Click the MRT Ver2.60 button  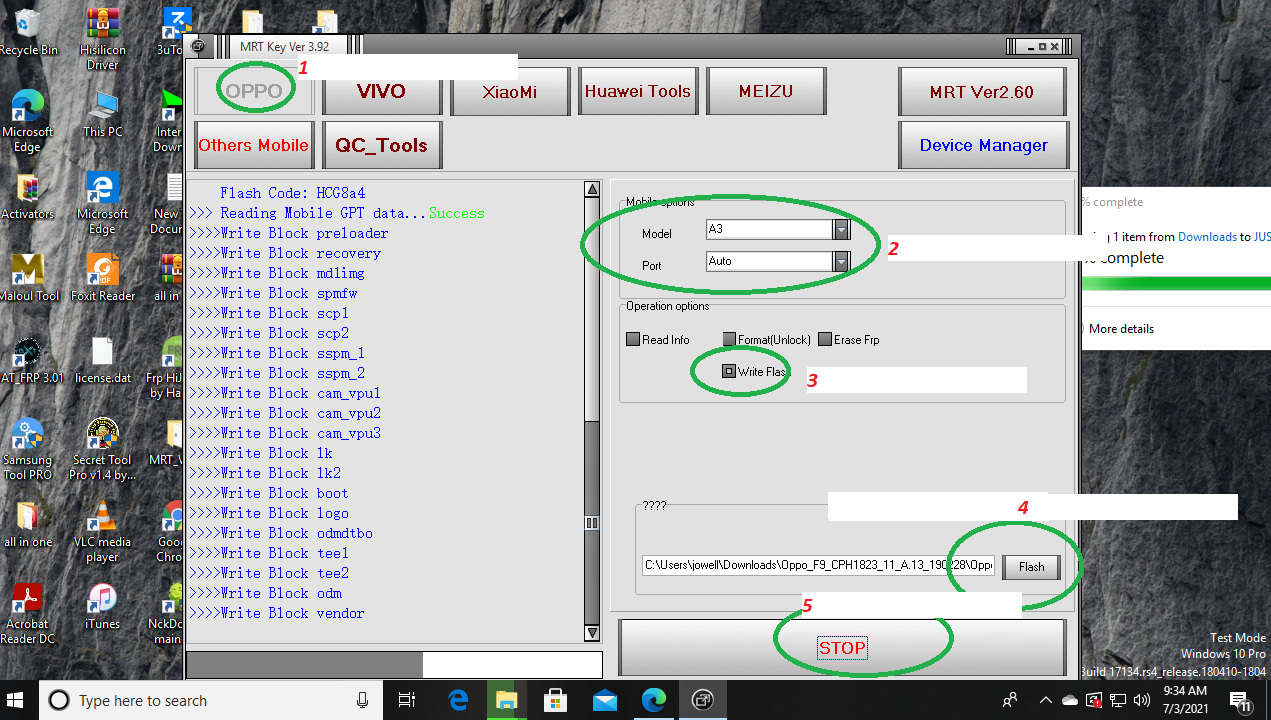(982, 92)
